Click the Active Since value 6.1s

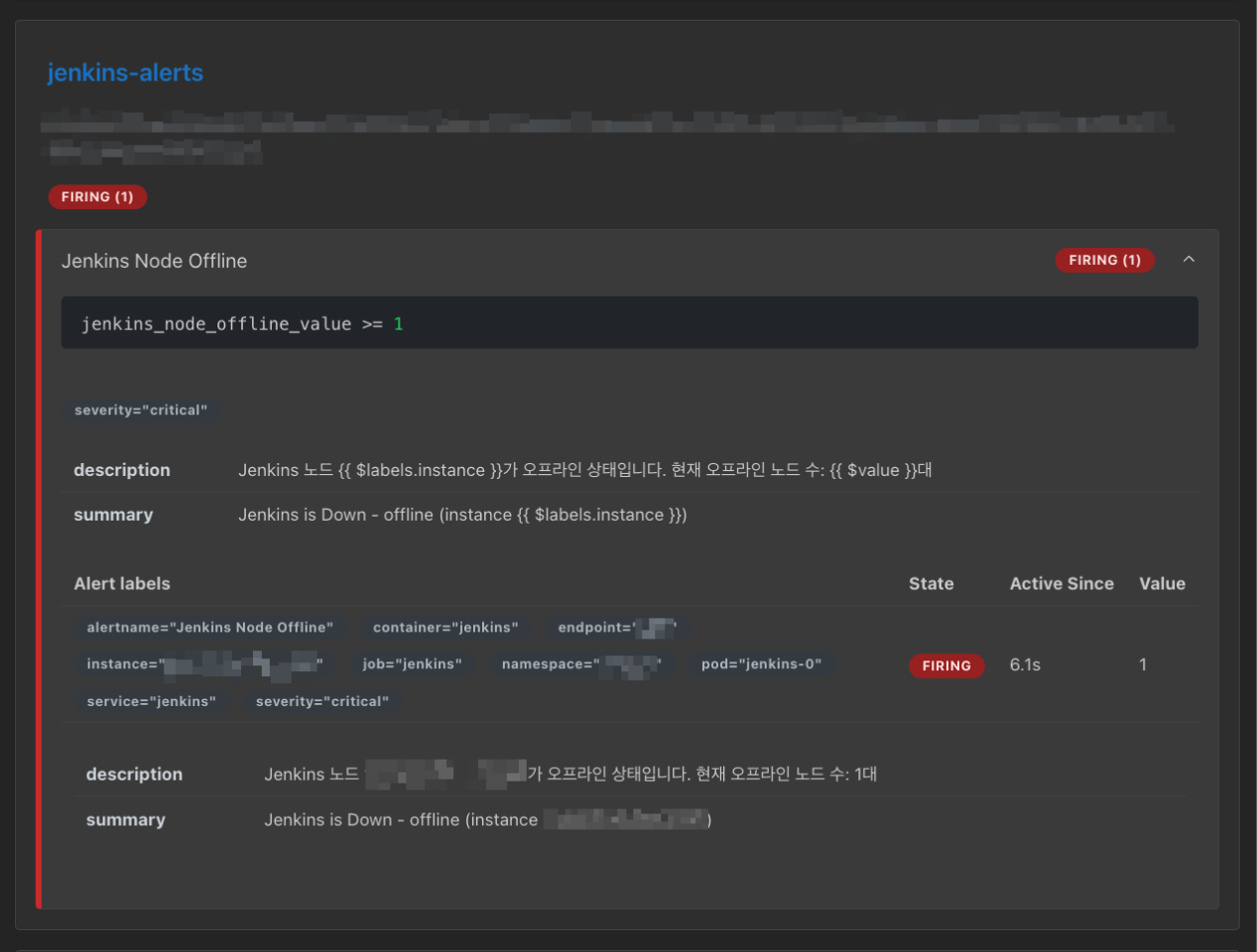click(1025, 664)
